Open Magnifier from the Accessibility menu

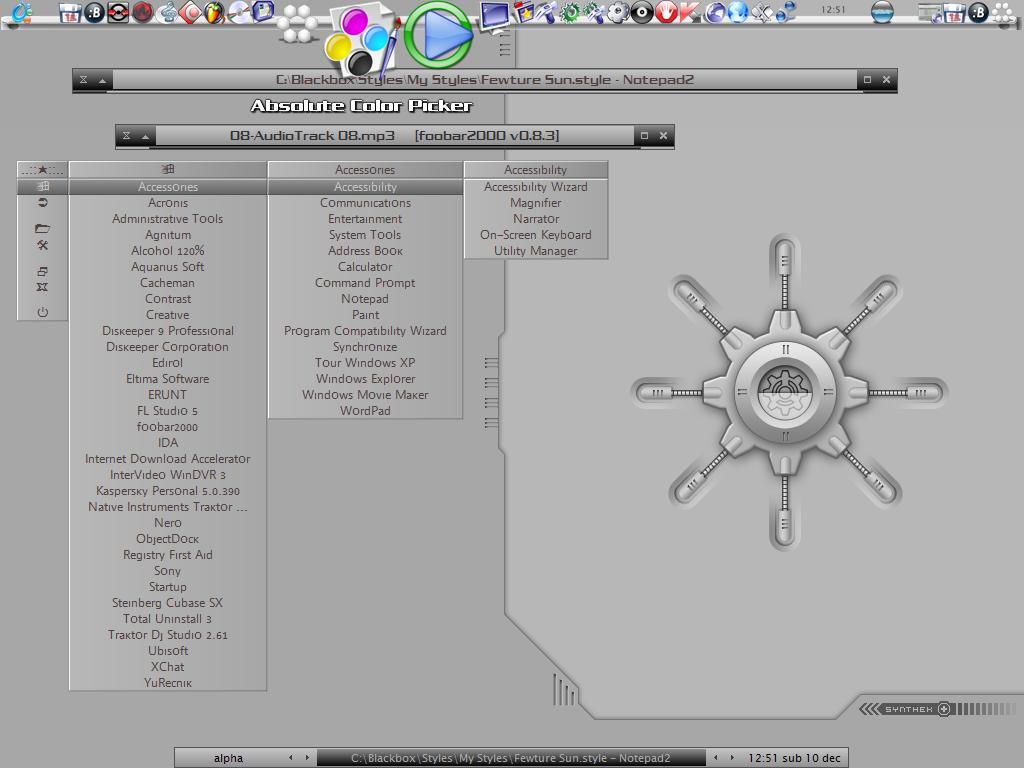536,203
